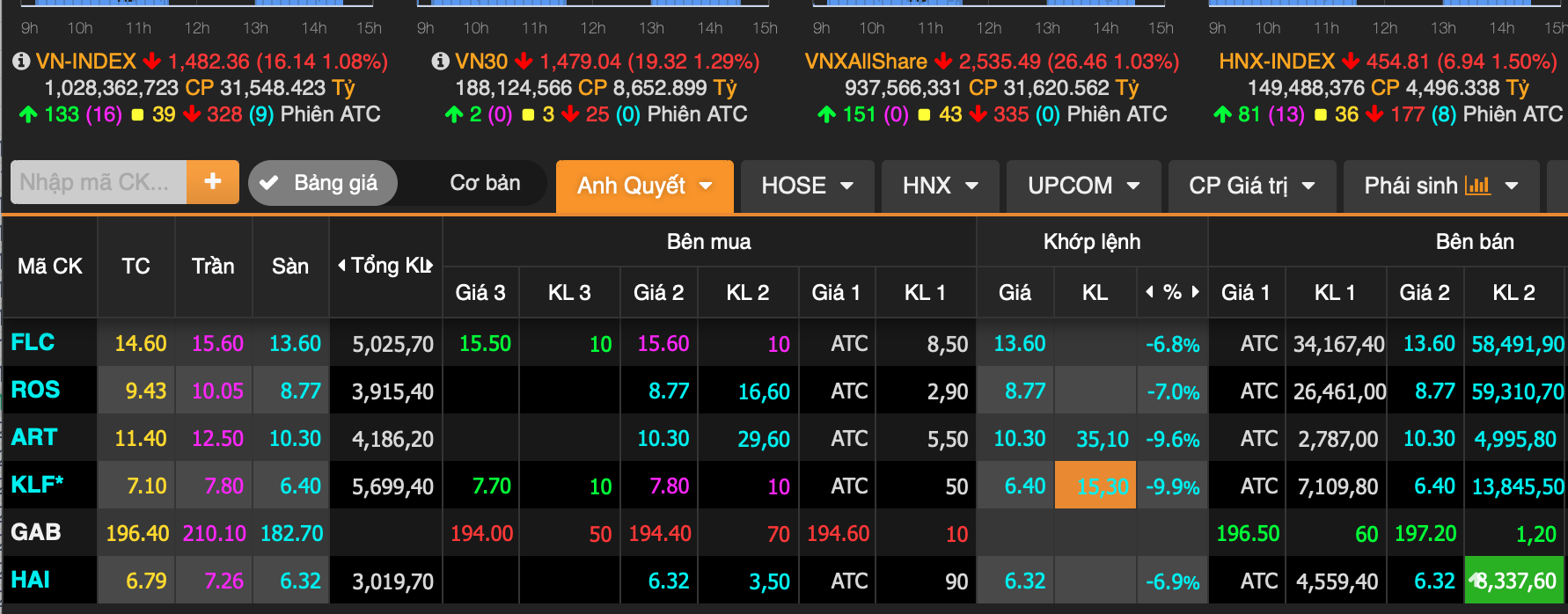This screenshot has height=614, width=1568.
Task: Click left arrow next to % column
Action: [1149, 292]
